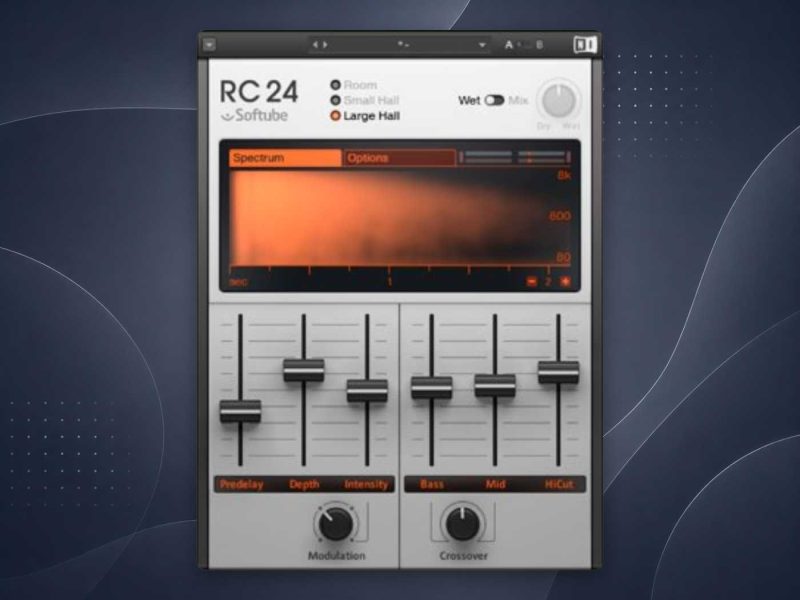Click the 600 frequency label
The width and height of the screenshot is (800, 600).
[x=560, y=216]
